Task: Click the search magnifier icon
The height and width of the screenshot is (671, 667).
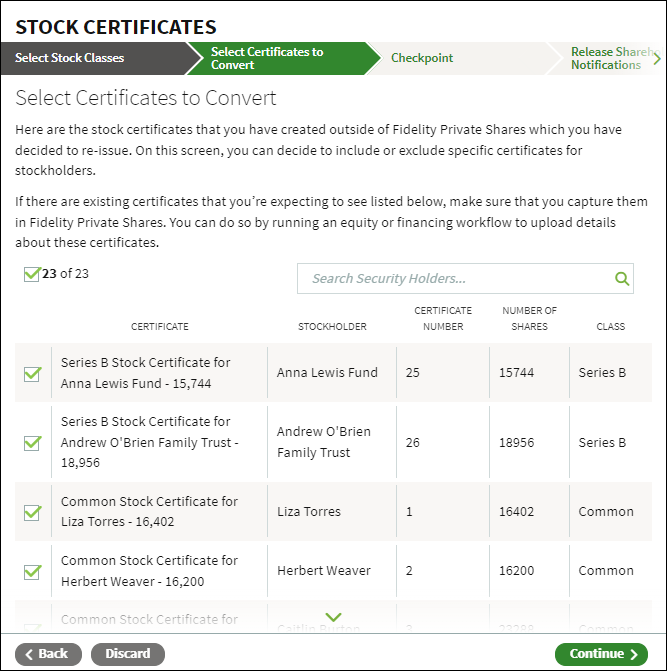Action: (x=622, y=279)
